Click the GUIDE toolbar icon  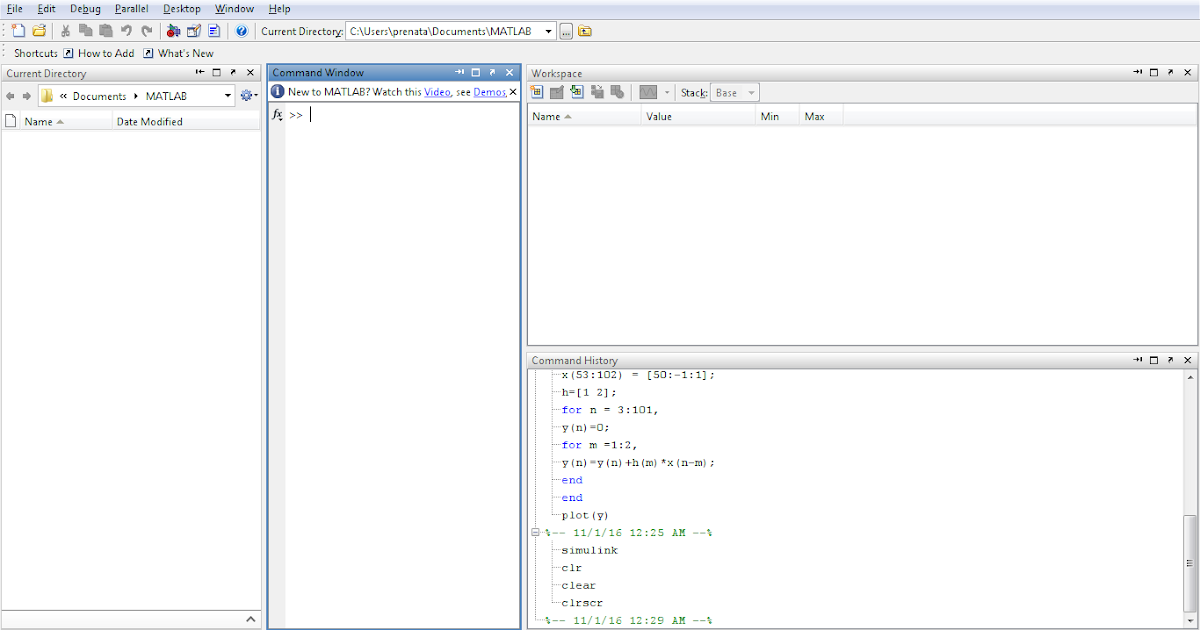pos(193,30)
